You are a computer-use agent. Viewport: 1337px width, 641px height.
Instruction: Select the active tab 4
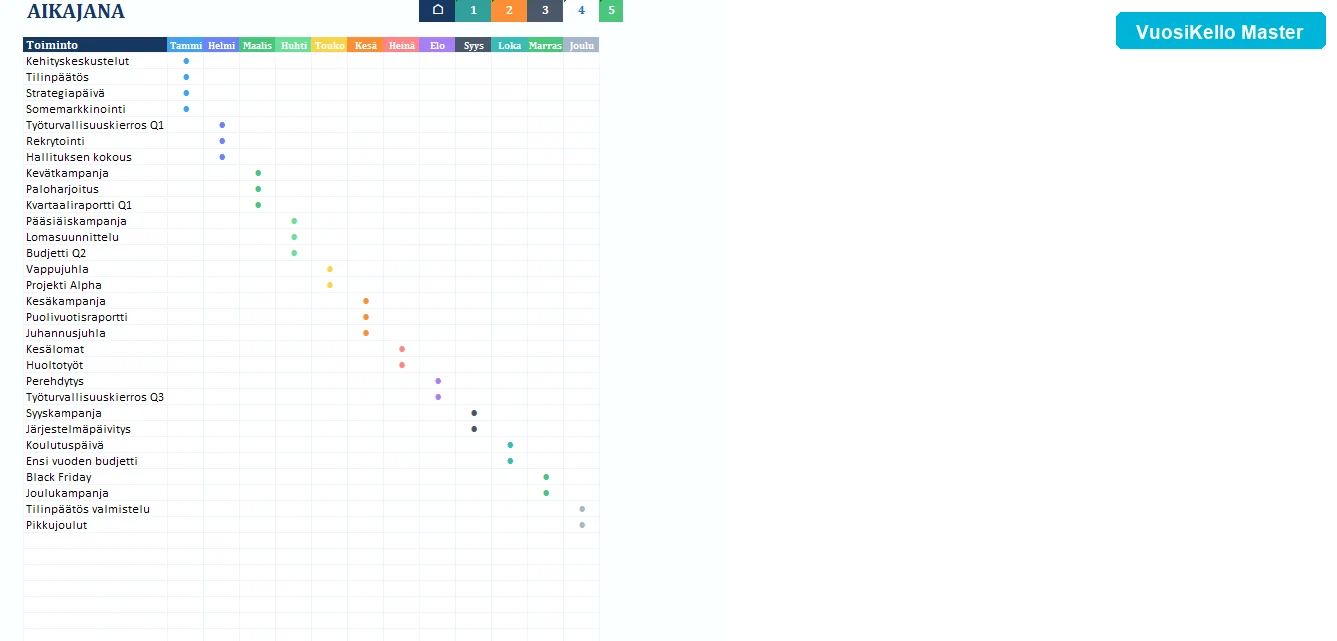coord(581,11)
